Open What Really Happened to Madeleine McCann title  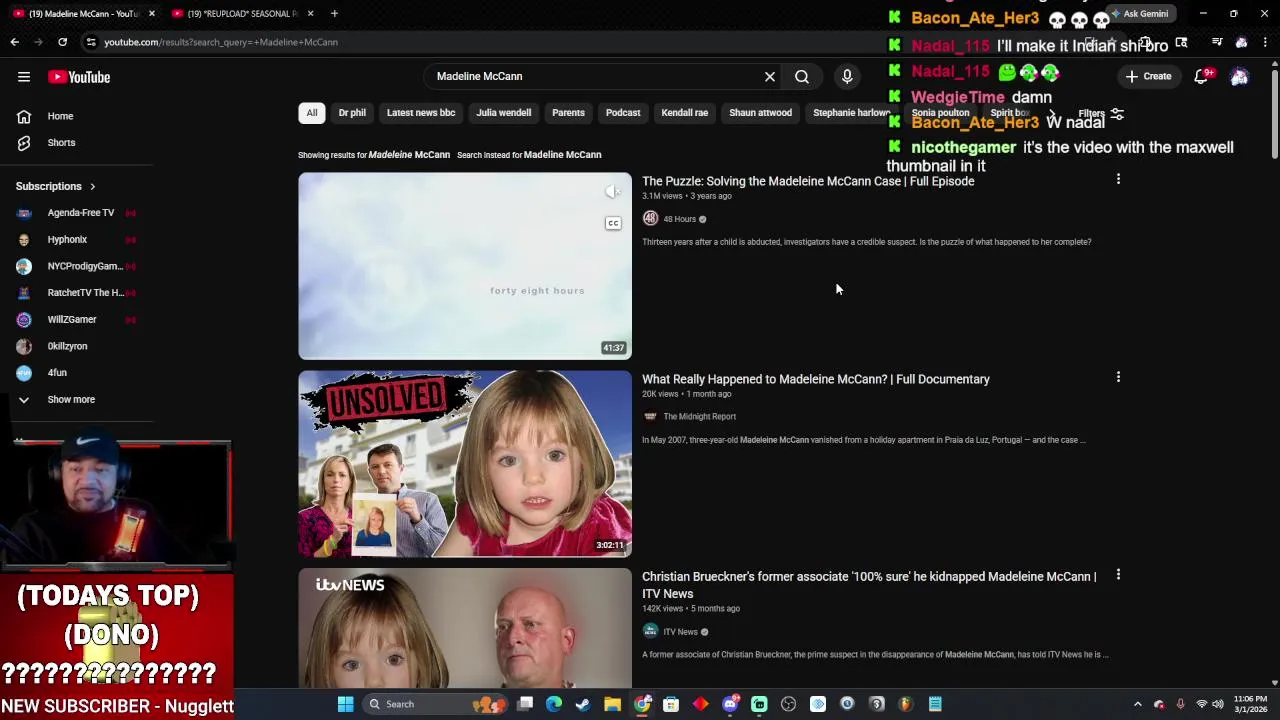pos(816,379)
